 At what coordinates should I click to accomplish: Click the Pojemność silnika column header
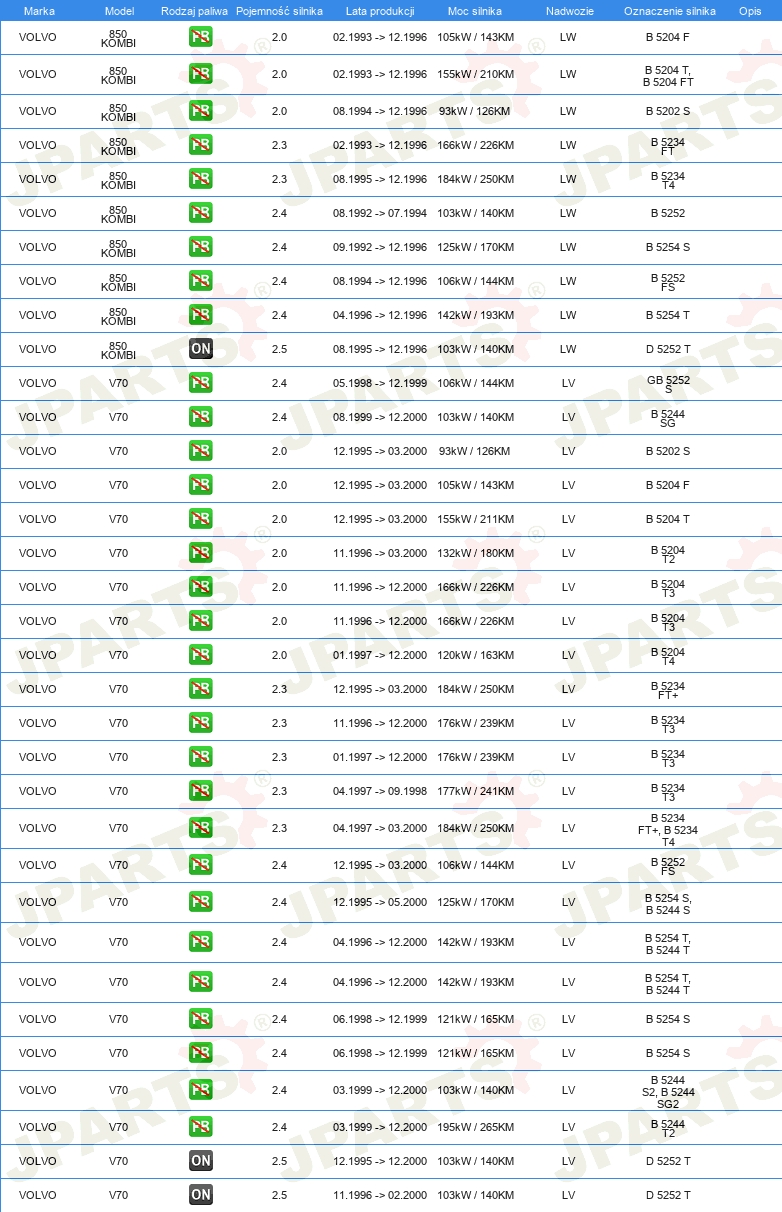tap(279, 10)
